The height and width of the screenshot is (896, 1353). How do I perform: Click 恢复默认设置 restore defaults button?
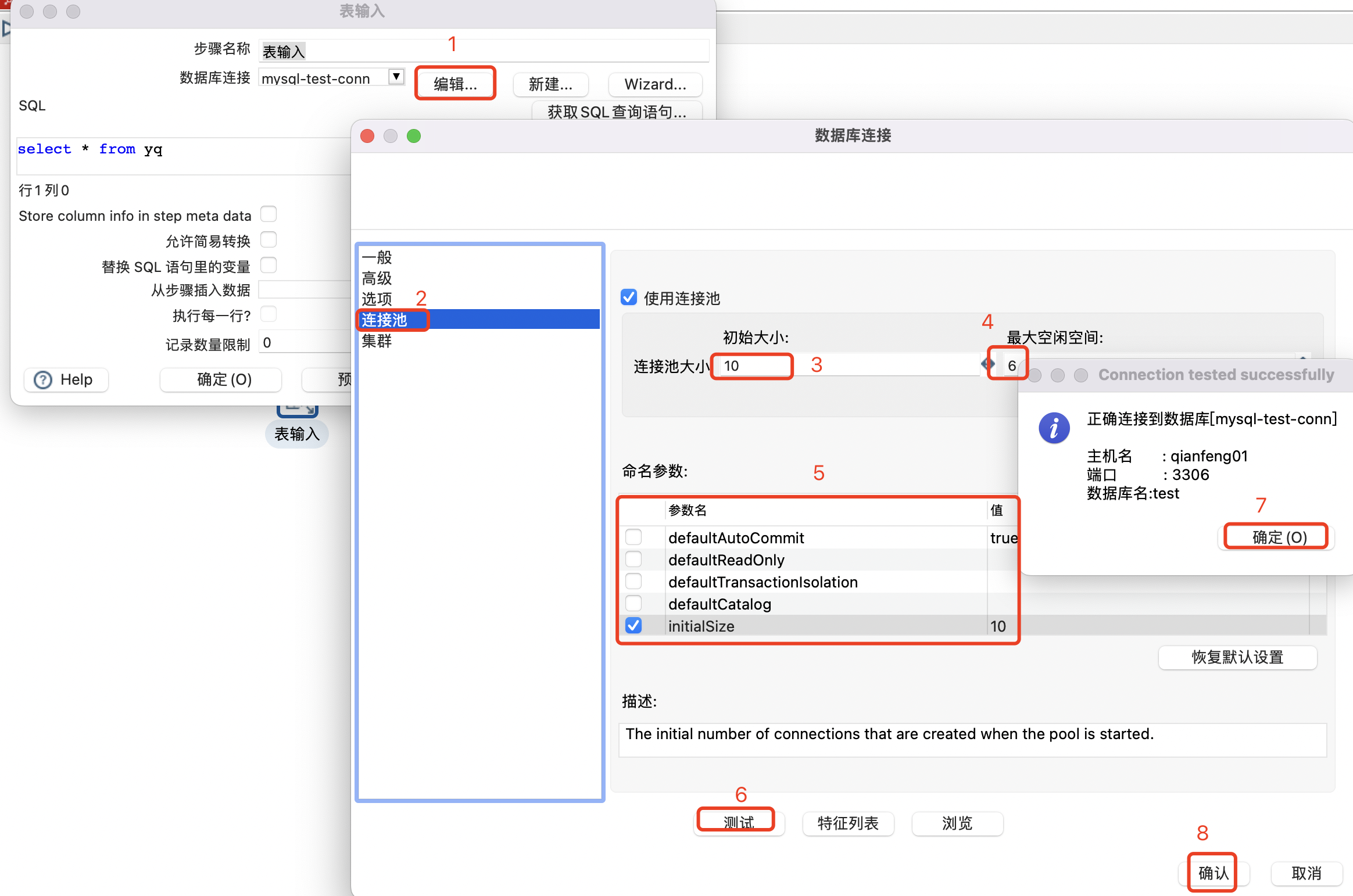click(x=1237, y=657)
